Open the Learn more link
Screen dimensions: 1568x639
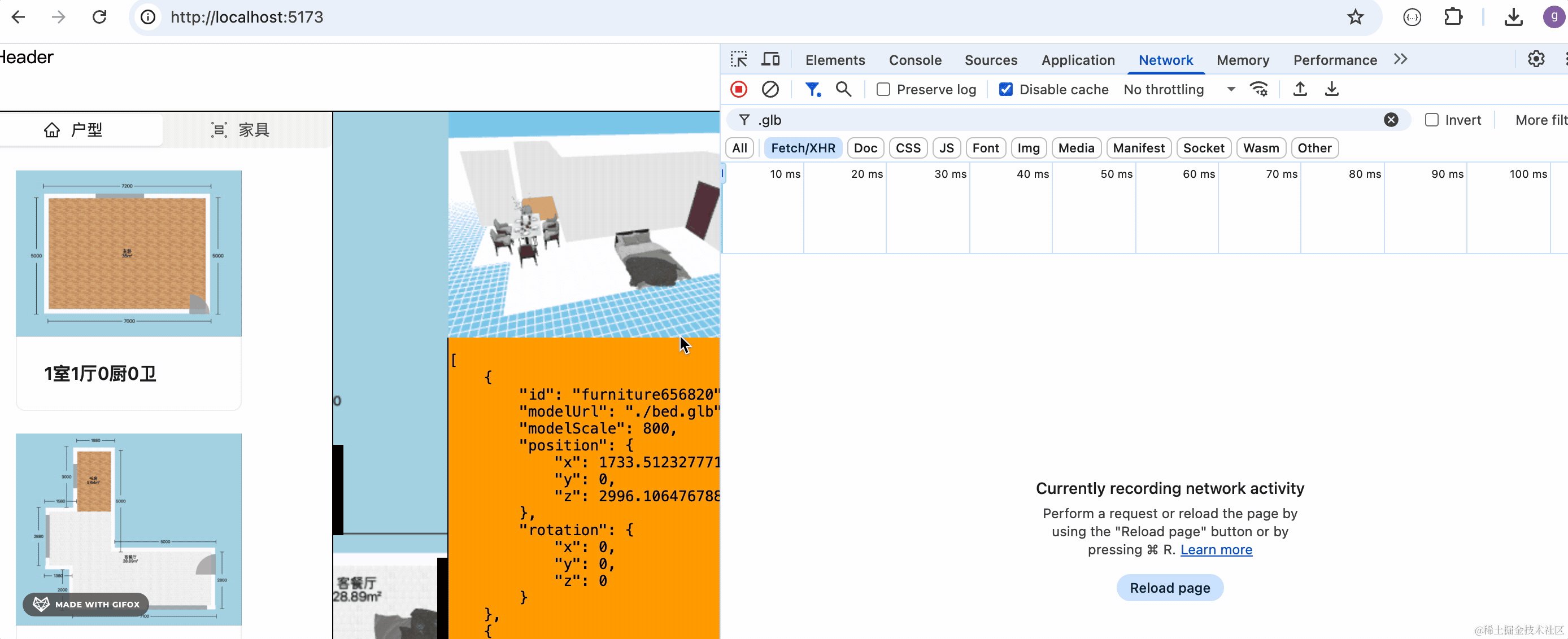pyautogui.click(x=1216, y=550)
